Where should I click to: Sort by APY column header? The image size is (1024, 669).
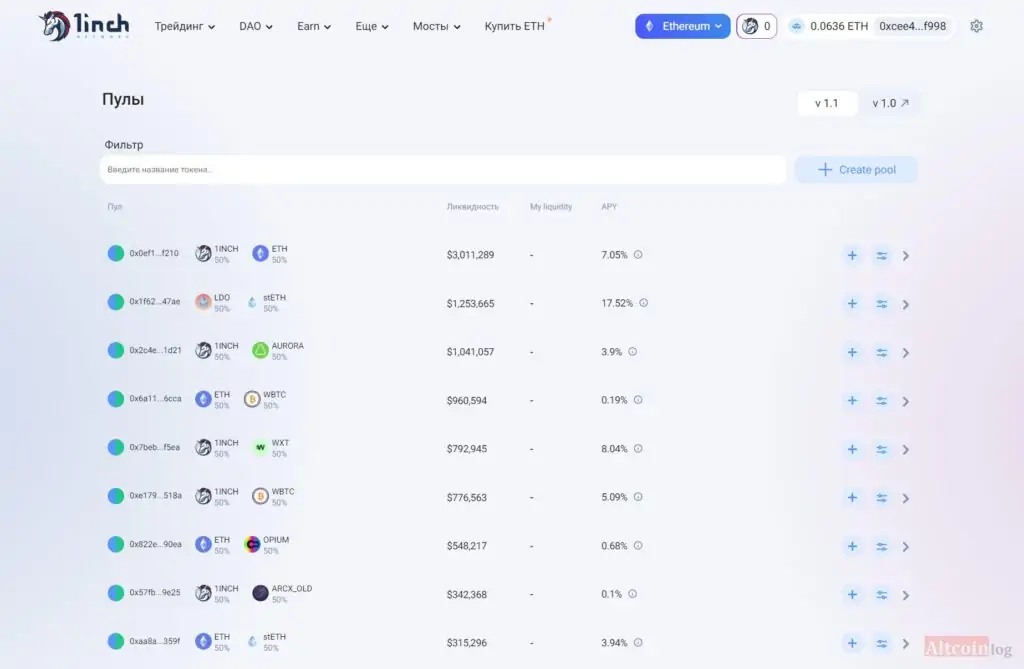pyautogui.click(x=609, y=206)
